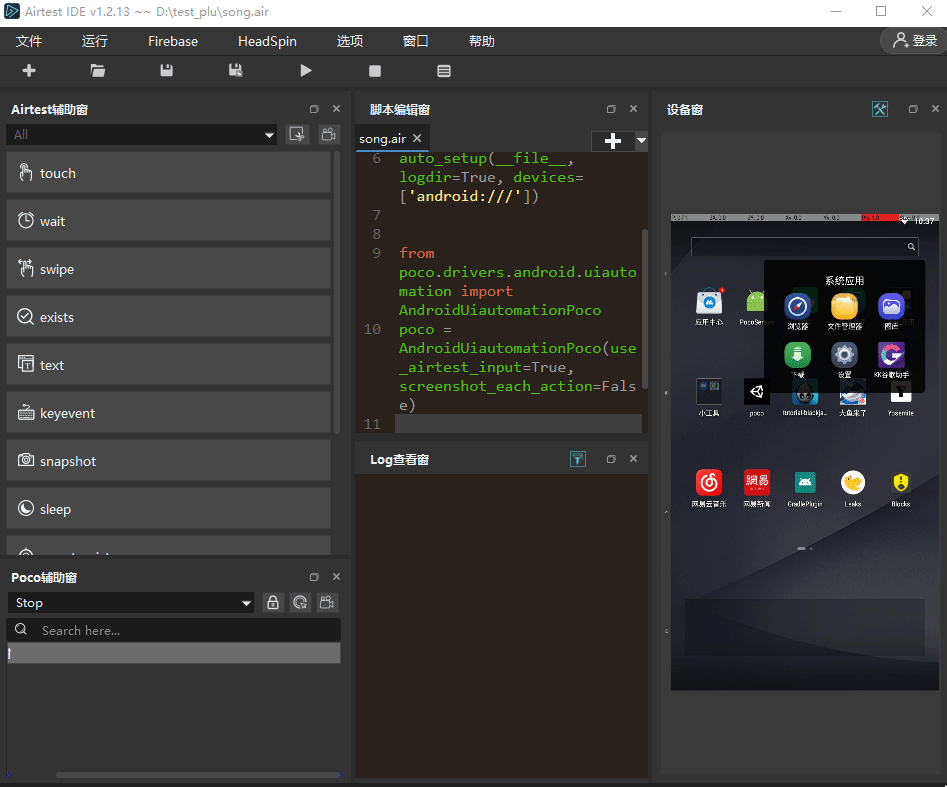Open a script via the folder icon
The height and width of the screenshot is (787, 947).
[x=98, y=71]
